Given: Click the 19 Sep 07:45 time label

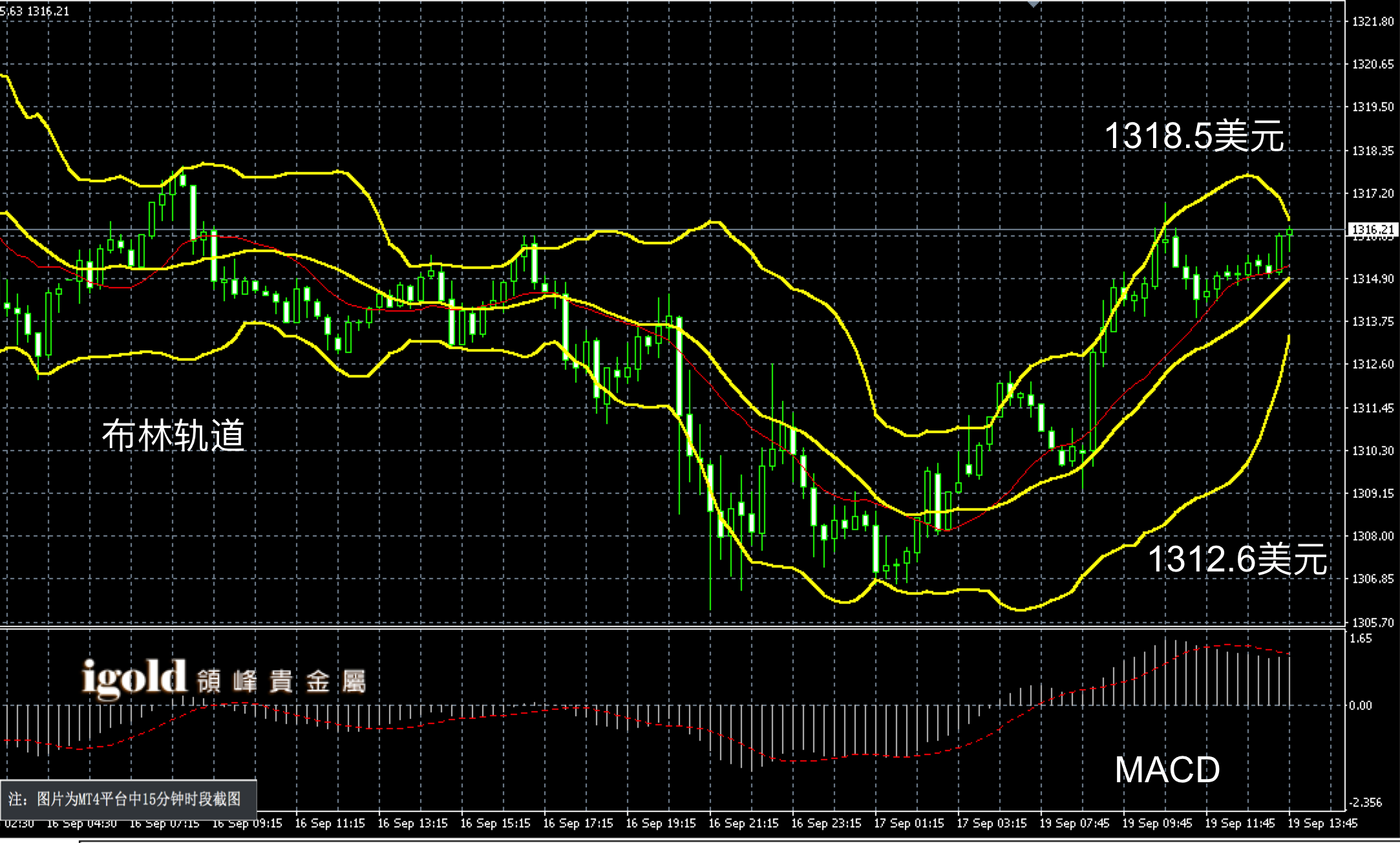Looking at the screenshot, I should tap(1074, 824).
